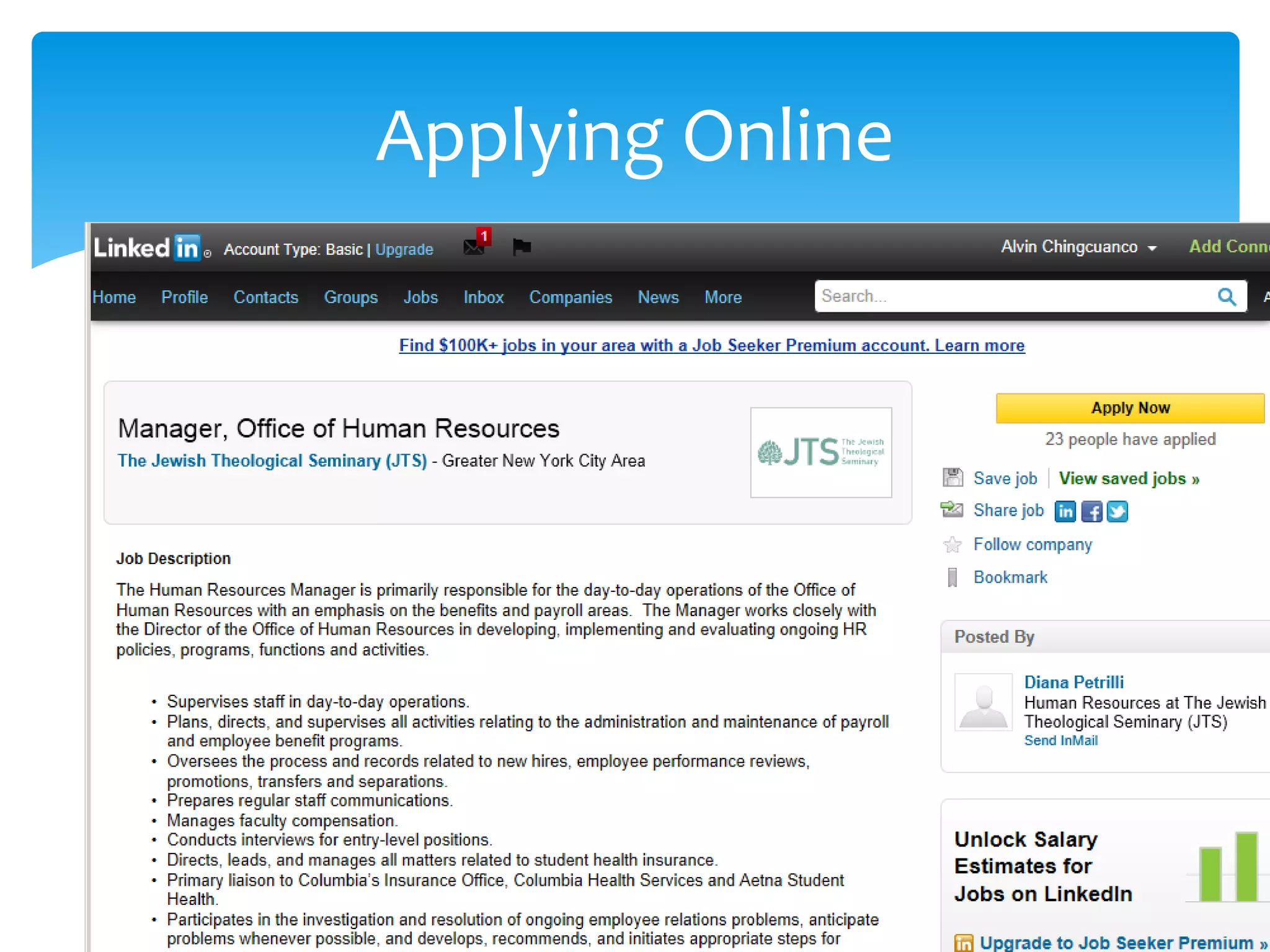This screenshot has height=952, width=1270.
Task: Click 'Unlock Salary Estimates for Jobs on LinkedIn' text
Action: point(1044,866)
